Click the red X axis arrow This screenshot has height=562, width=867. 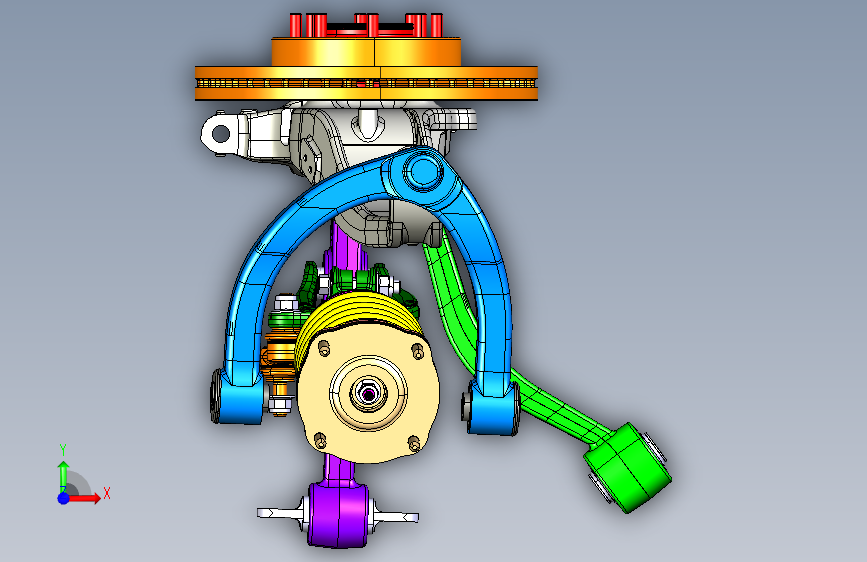click(x=85, y=498)
